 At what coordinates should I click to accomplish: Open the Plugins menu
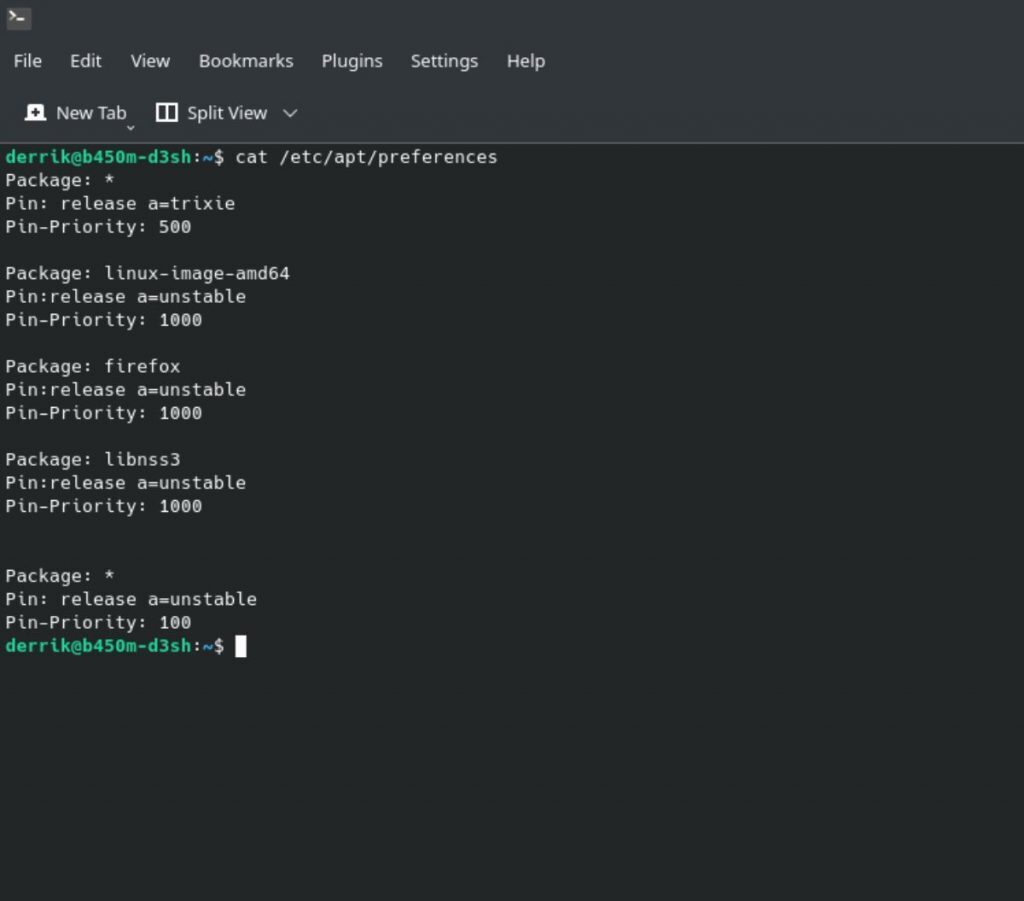tap(351, 61)
